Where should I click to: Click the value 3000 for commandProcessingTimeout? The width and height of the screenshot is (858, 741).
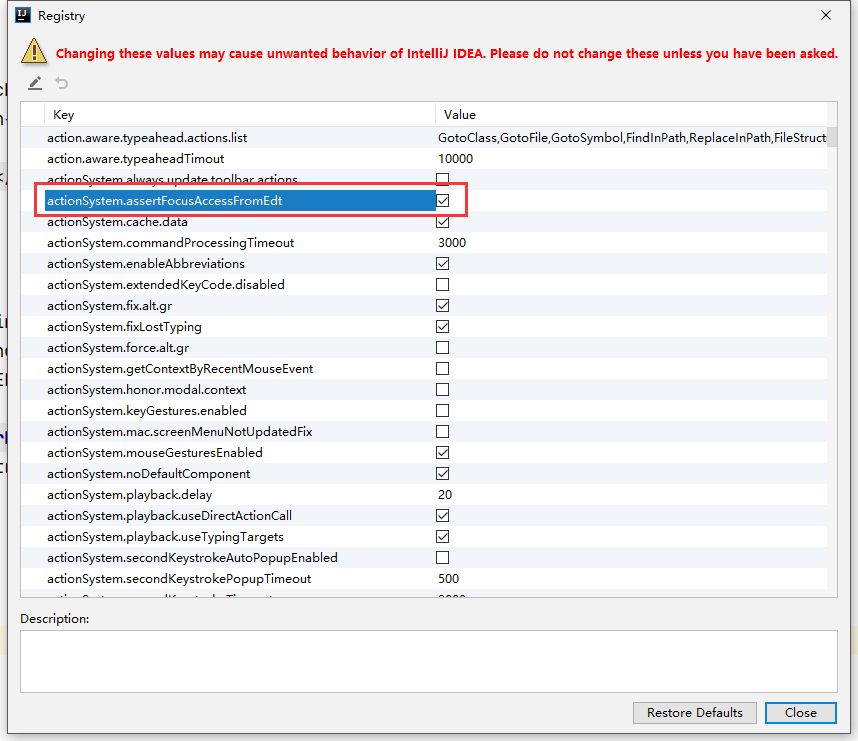(x=452, y=243)
